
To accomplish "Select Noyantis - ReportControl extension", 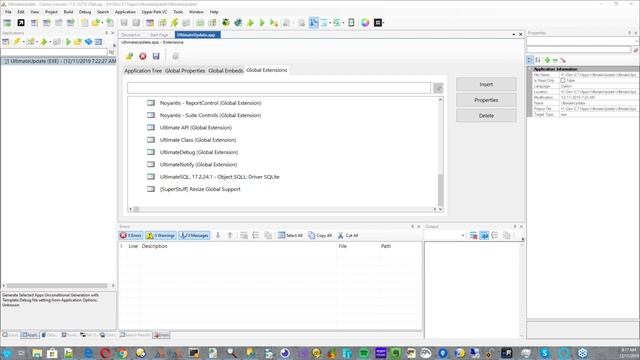I will point(211,103).
